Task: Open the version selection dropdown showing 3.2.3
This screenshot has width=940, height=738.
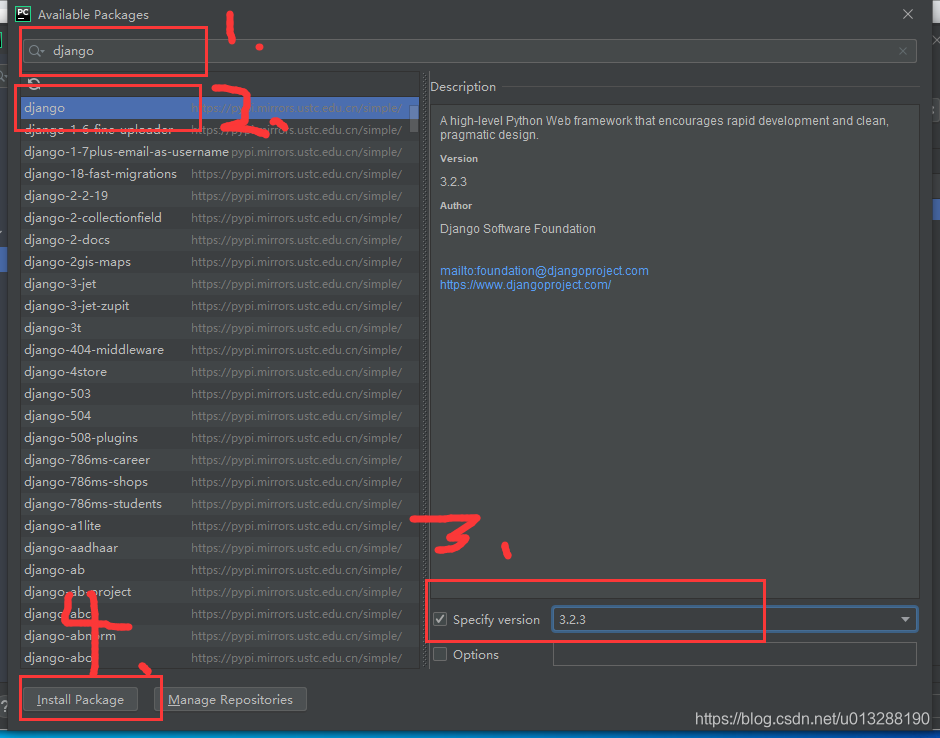Action: click(905, 618)
